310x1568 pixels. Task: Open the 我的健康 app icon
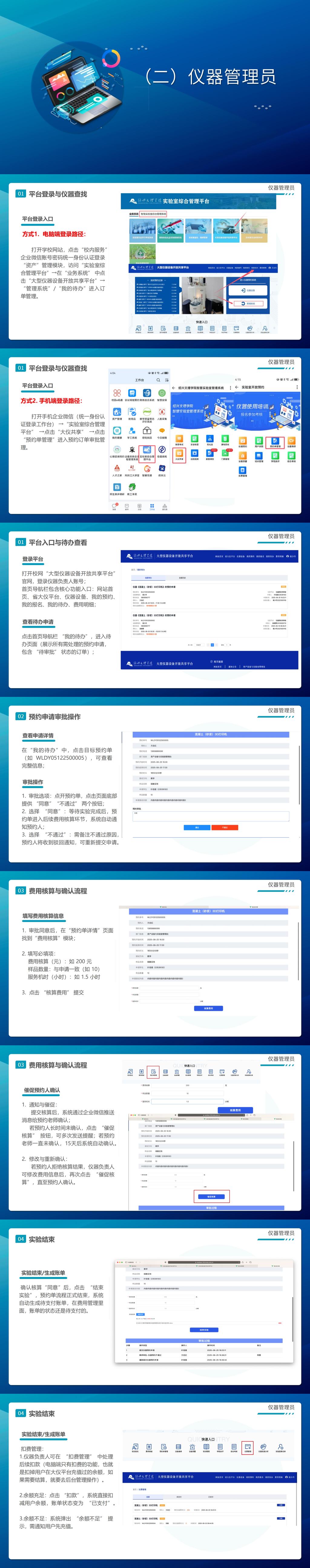116,432
